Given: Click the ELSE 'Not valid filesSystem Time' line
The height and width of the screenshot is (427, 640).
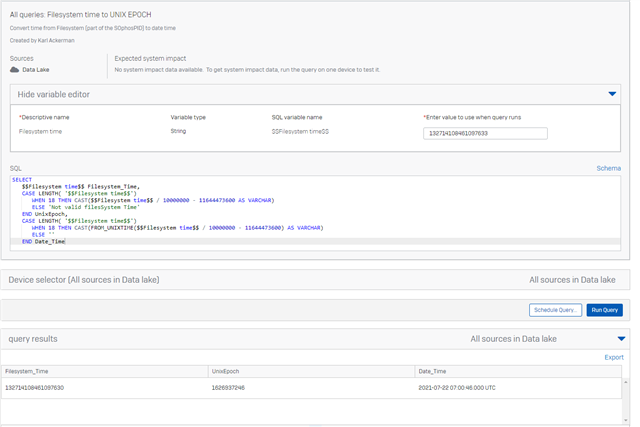Looking at the screenshot, I should 86,207.
